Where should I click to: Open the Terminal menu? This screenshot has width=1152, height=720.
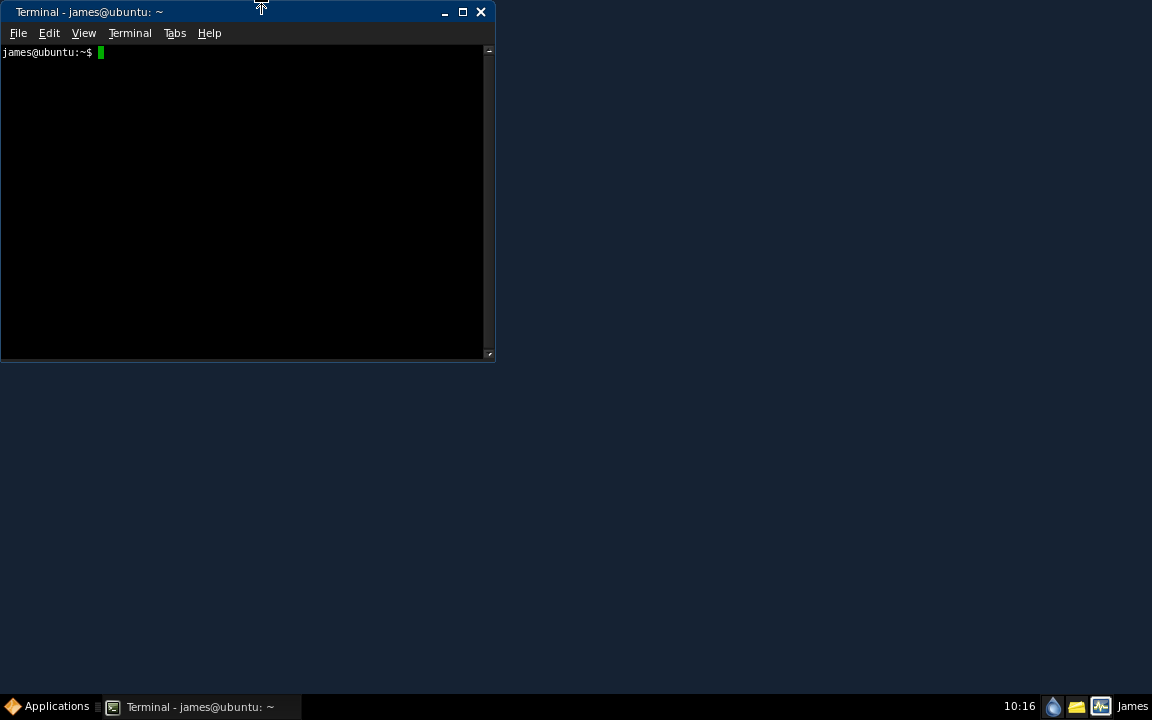point(130,33)
